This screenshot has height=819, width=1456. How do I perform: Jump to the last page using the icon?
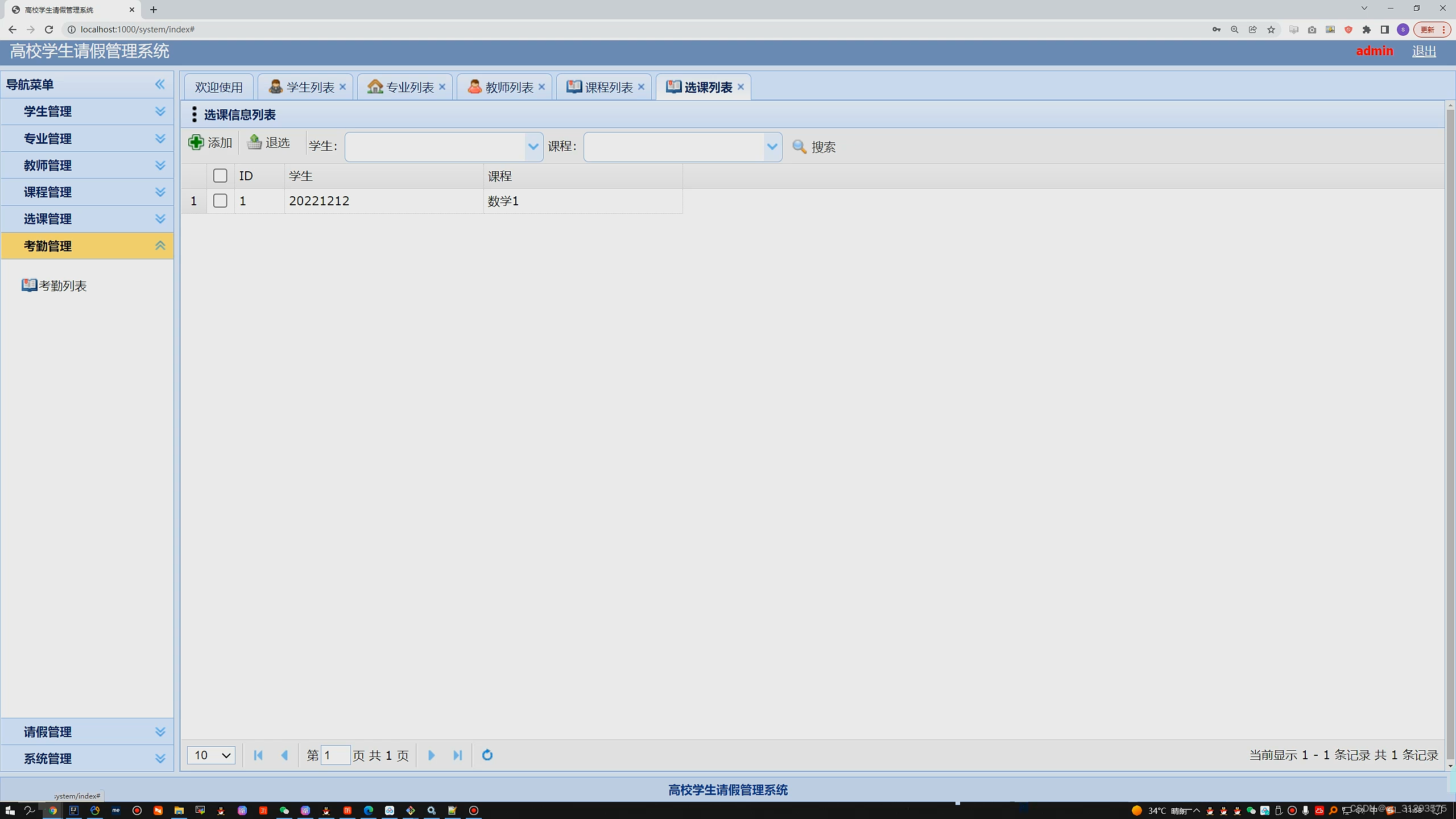coord(458,755)
